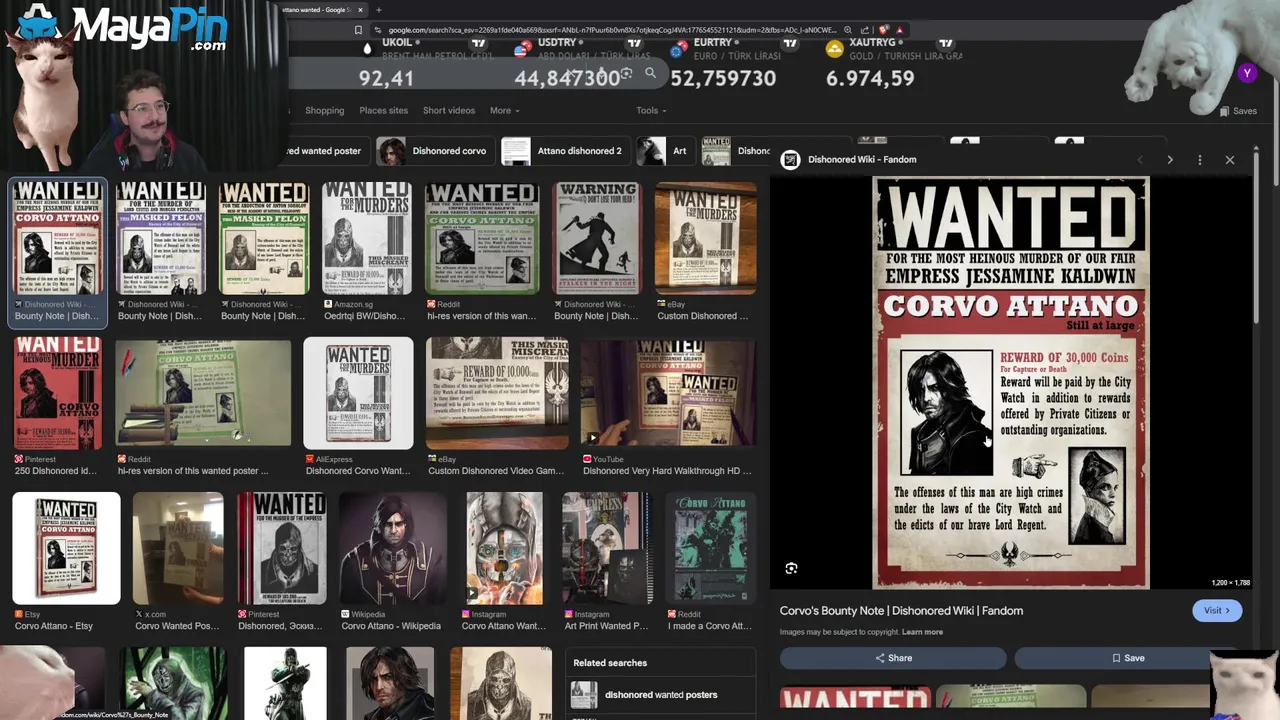Show previous image in preview panel
The height and width of the screenshot is (720, 1280).
click(1139, 160)
